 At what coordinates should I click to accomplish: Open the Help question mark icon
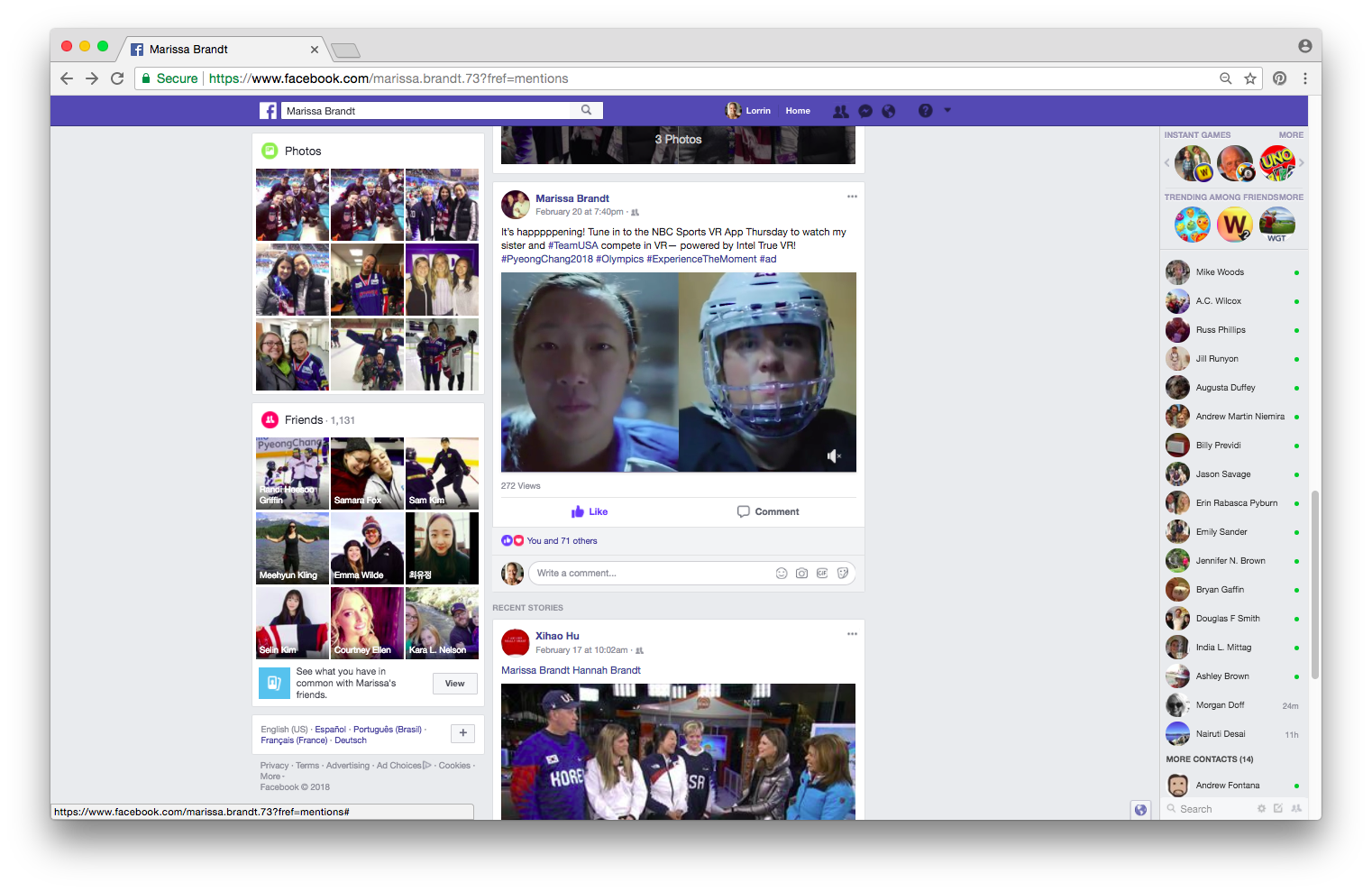point(925,110)
